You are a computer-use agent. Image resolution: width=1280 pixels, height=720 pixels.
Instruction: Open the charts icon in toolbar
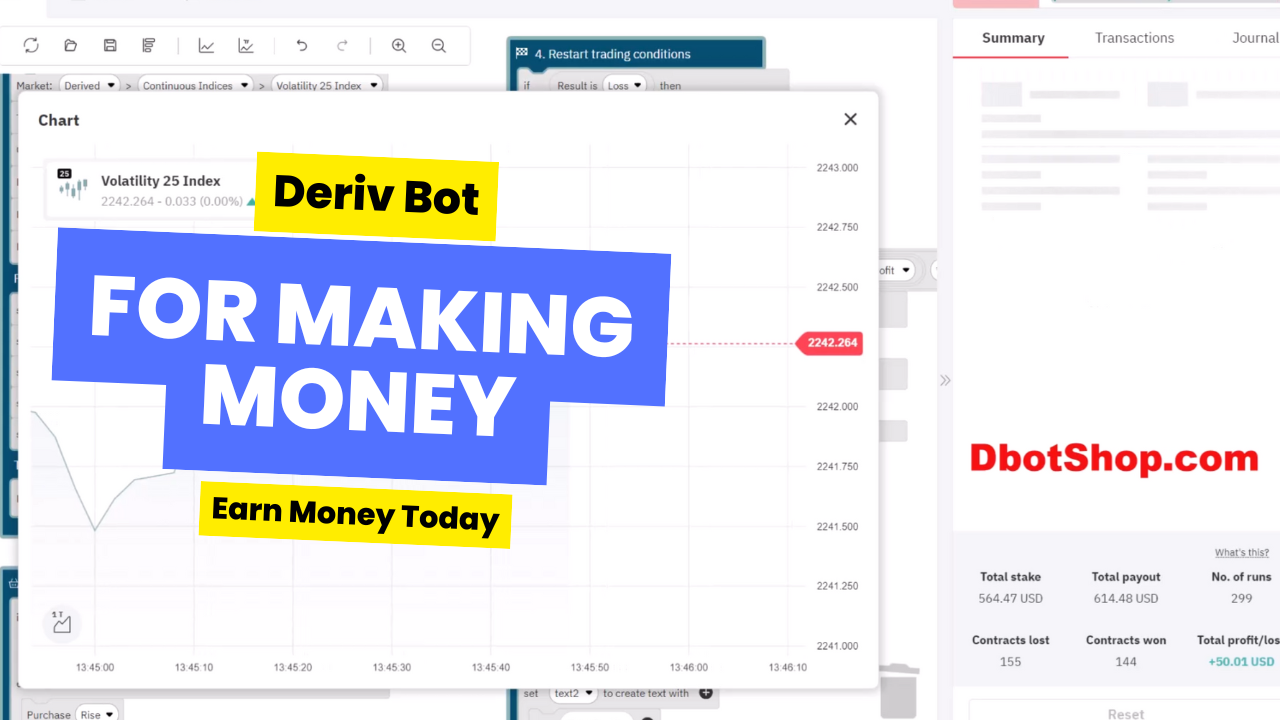(x=206, y=45)
